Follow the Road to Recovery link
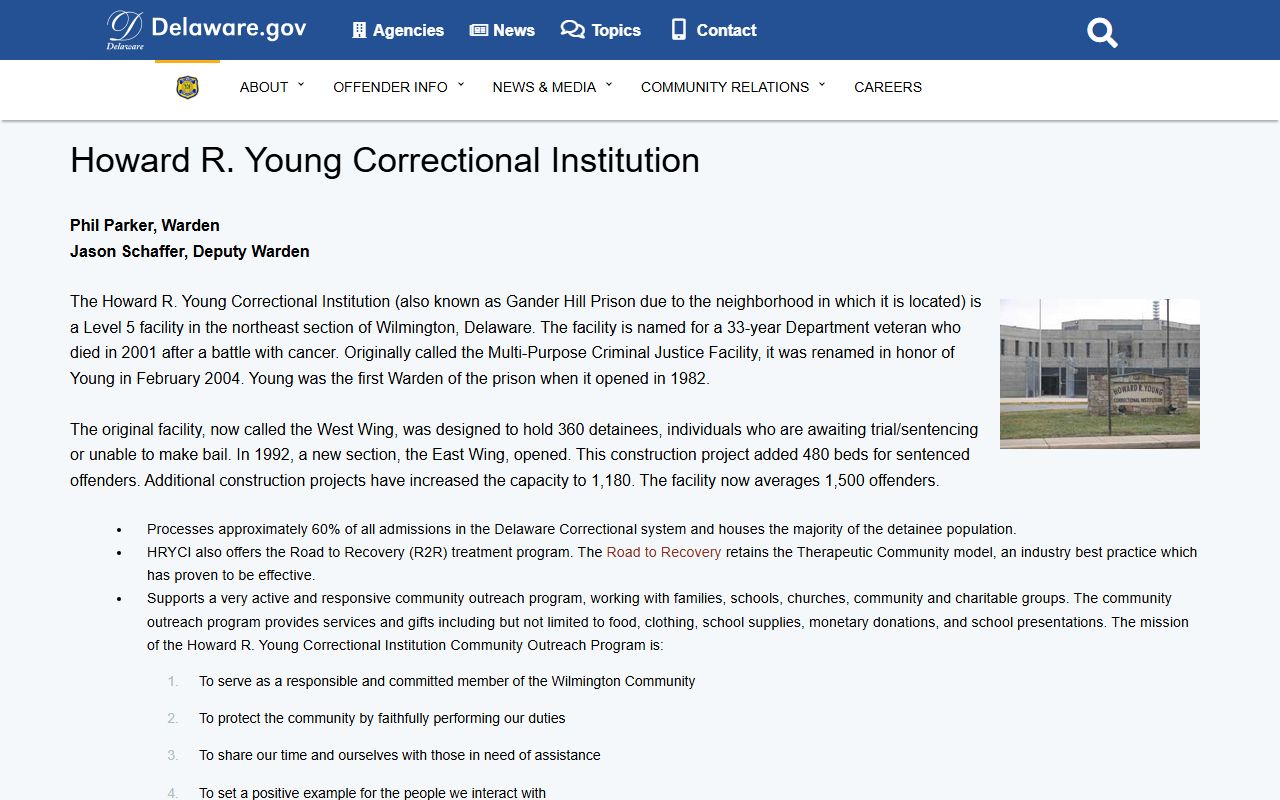1280x800 pixels. click(663, 552)
